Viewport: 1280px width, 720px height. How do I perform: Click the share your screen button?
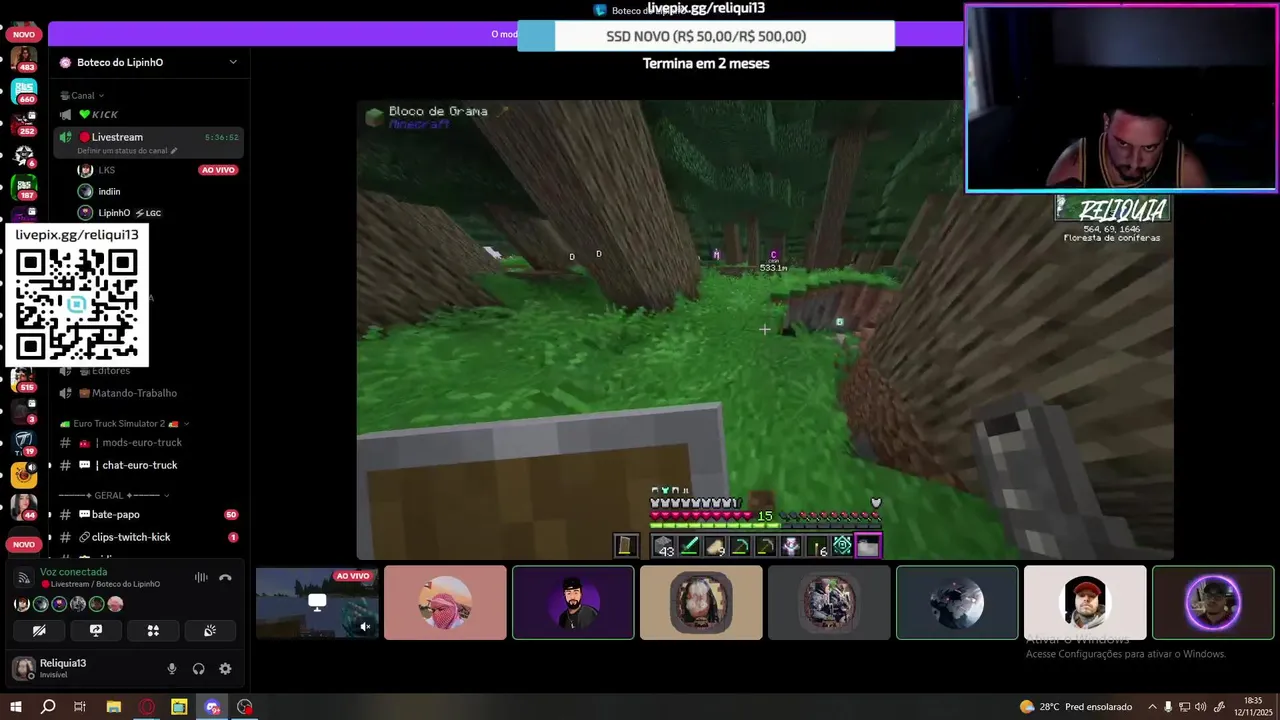click(96, 631)
